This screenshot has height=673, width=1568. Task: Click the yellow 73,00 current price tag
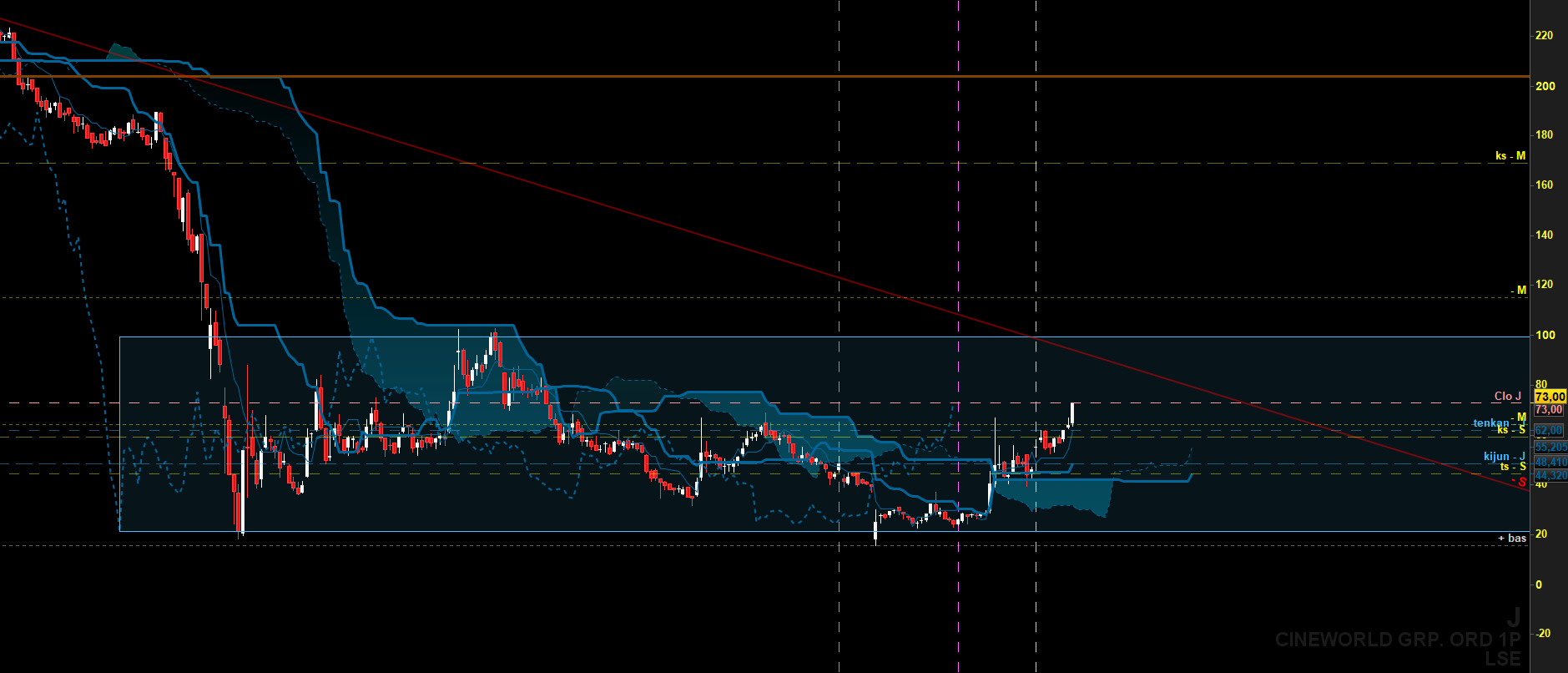pyautogui.click(x=1550, y=397)
